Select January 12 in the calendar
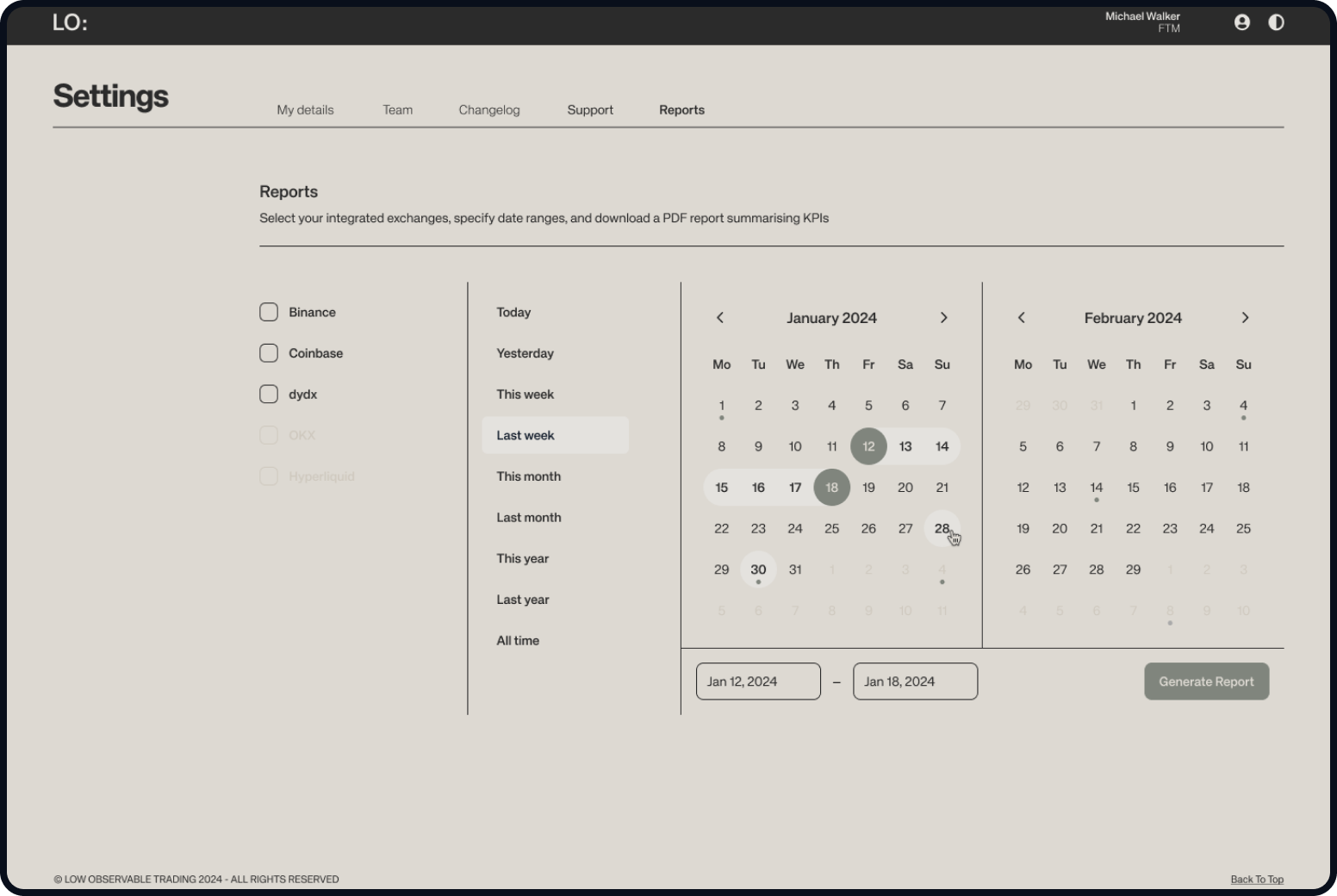Screen dimensions: 1337x896 coord(868,446)
